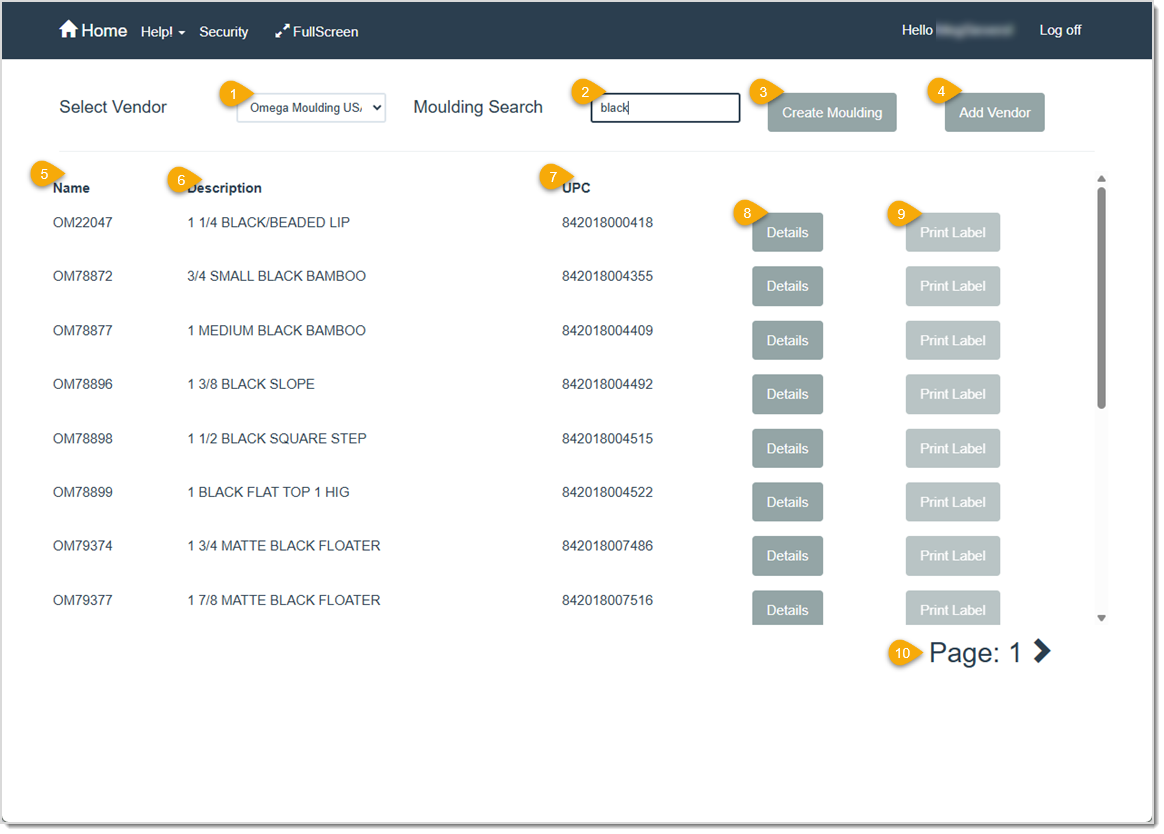Click the Home house icon
1164x834 pixels.
(69, 29)
